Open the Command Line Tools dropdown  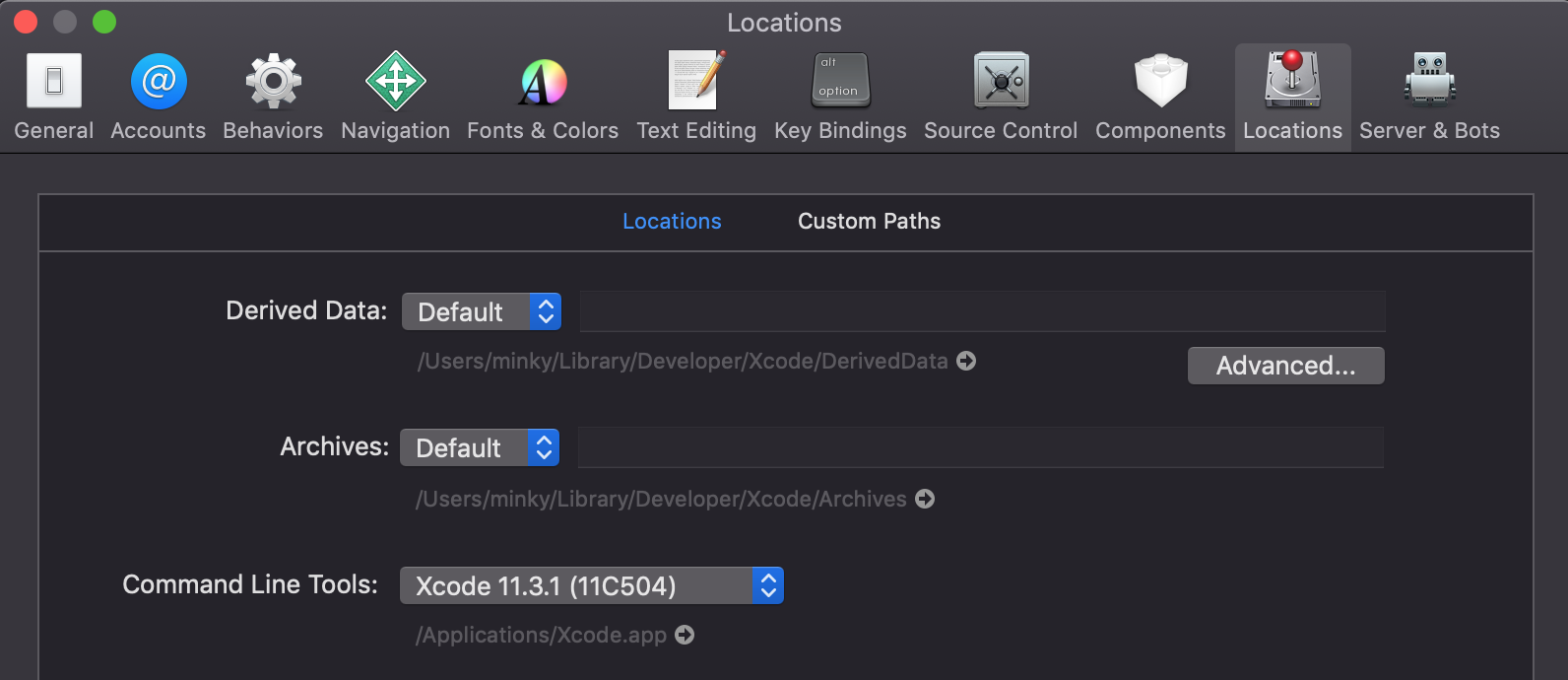point(591,585)
